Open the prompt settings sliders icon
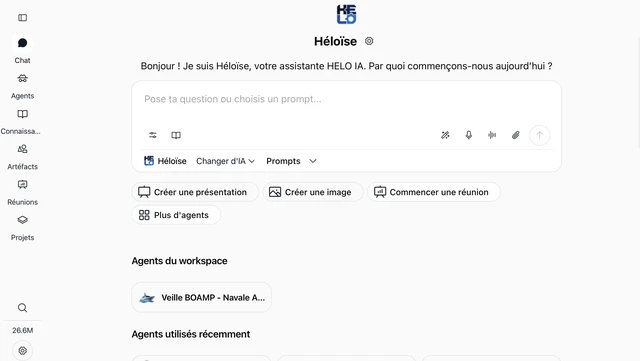The height and width of the screenshot is (361, 640). [153, 135]
